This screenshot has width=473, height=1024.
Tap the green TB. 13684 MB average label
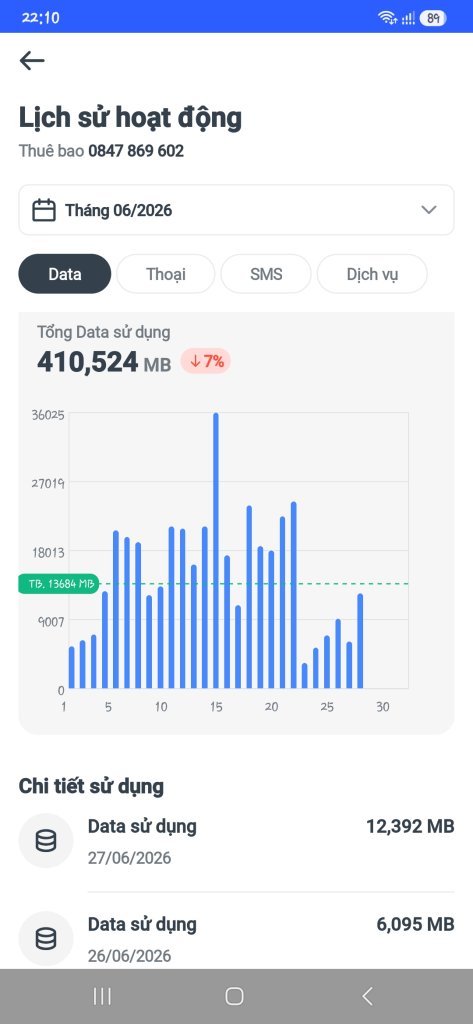[x=58, y=584]
